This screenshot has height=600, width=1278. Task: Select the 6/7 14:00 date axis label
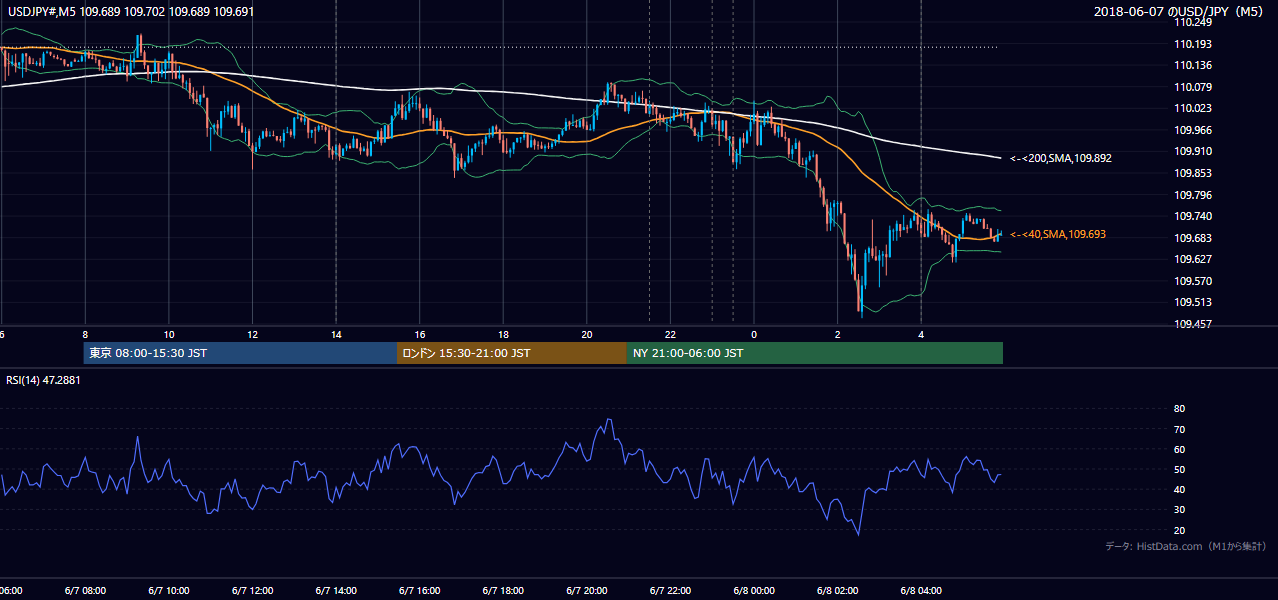pos(336,590)
